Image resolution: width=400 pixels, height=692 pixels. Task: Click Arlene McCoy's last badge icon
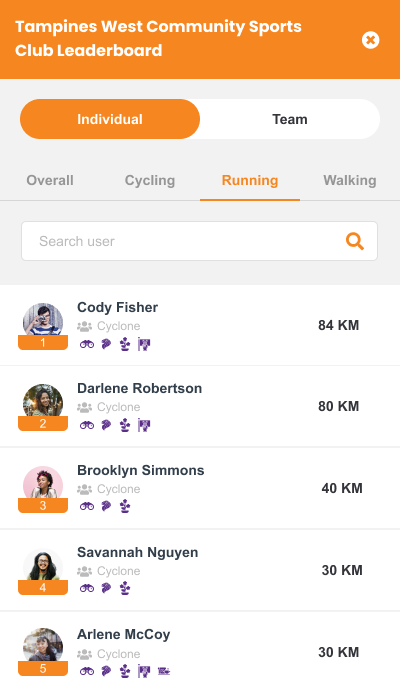point(164,671)
